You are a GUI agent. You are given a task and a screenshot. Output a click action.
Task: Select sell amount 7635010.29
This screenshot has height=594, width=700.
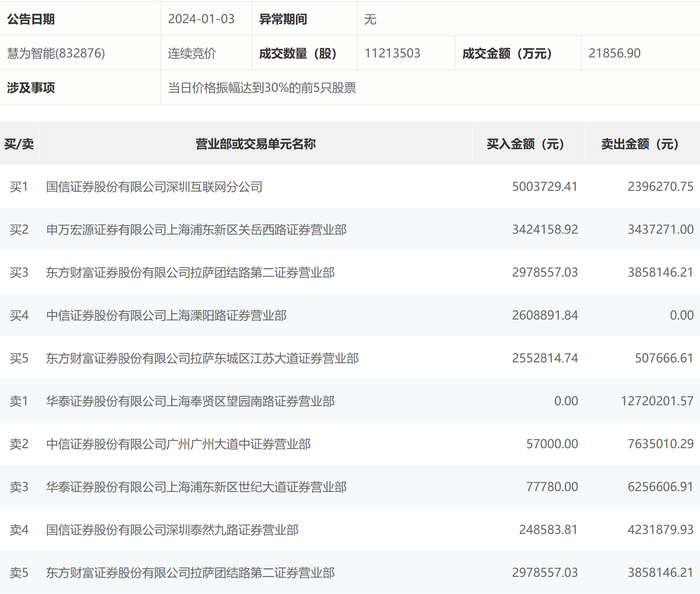(660, 444)
